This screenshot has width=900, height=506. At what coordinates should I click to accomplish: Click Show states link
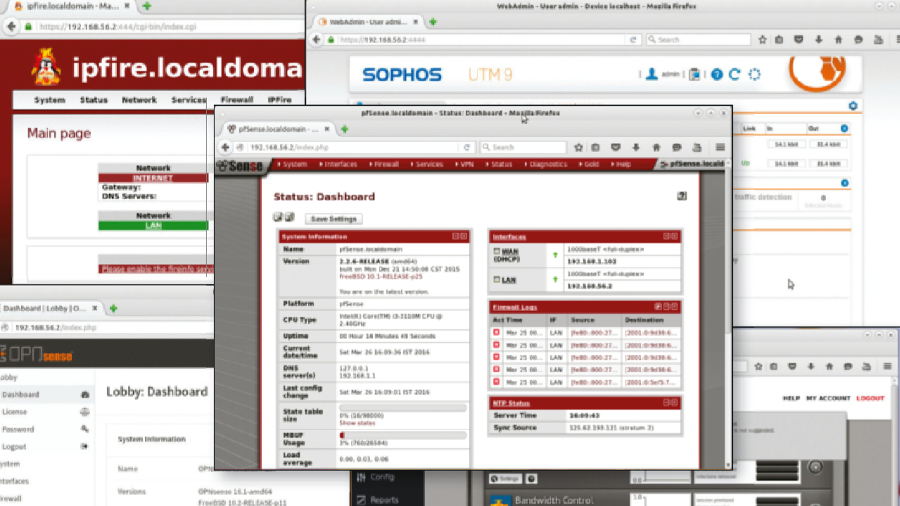357,423
